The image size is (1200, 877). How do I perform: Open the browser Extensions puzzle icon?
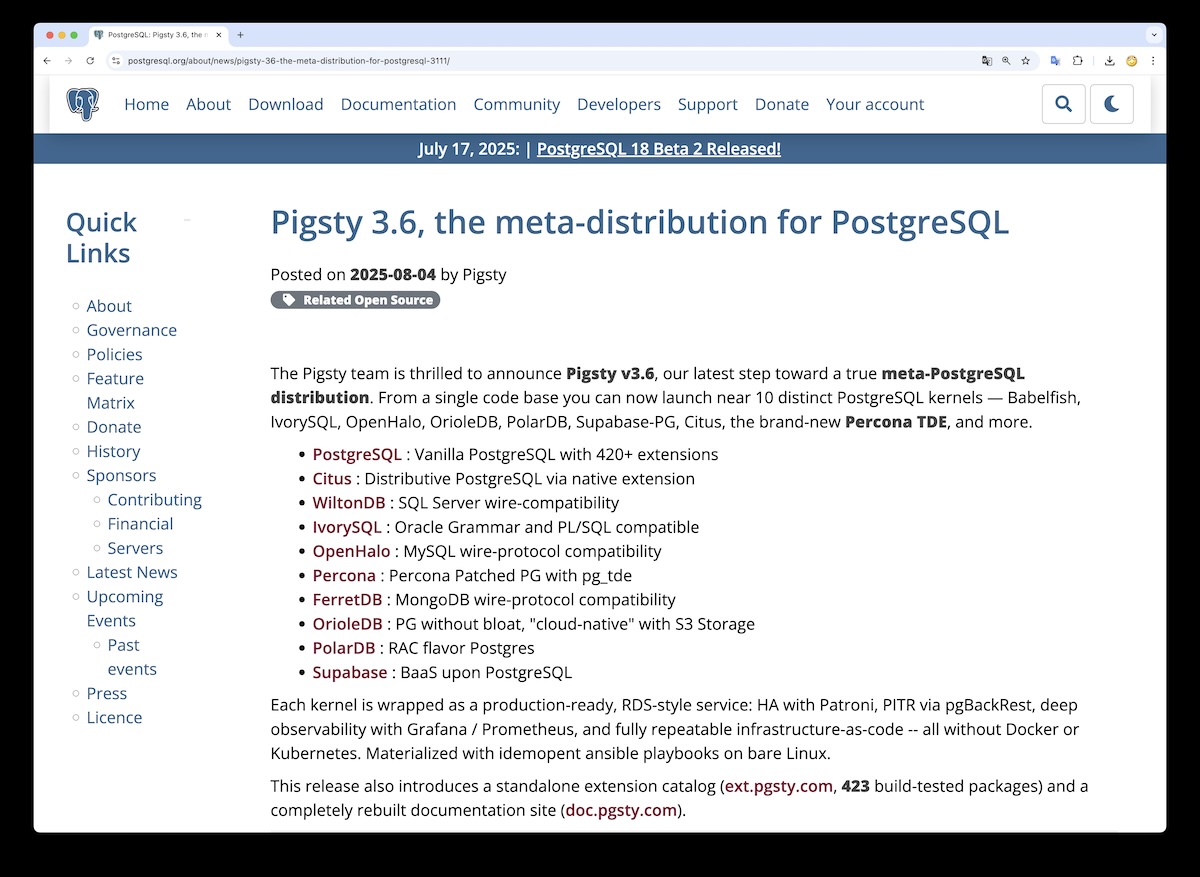[x=1078, y=61]
